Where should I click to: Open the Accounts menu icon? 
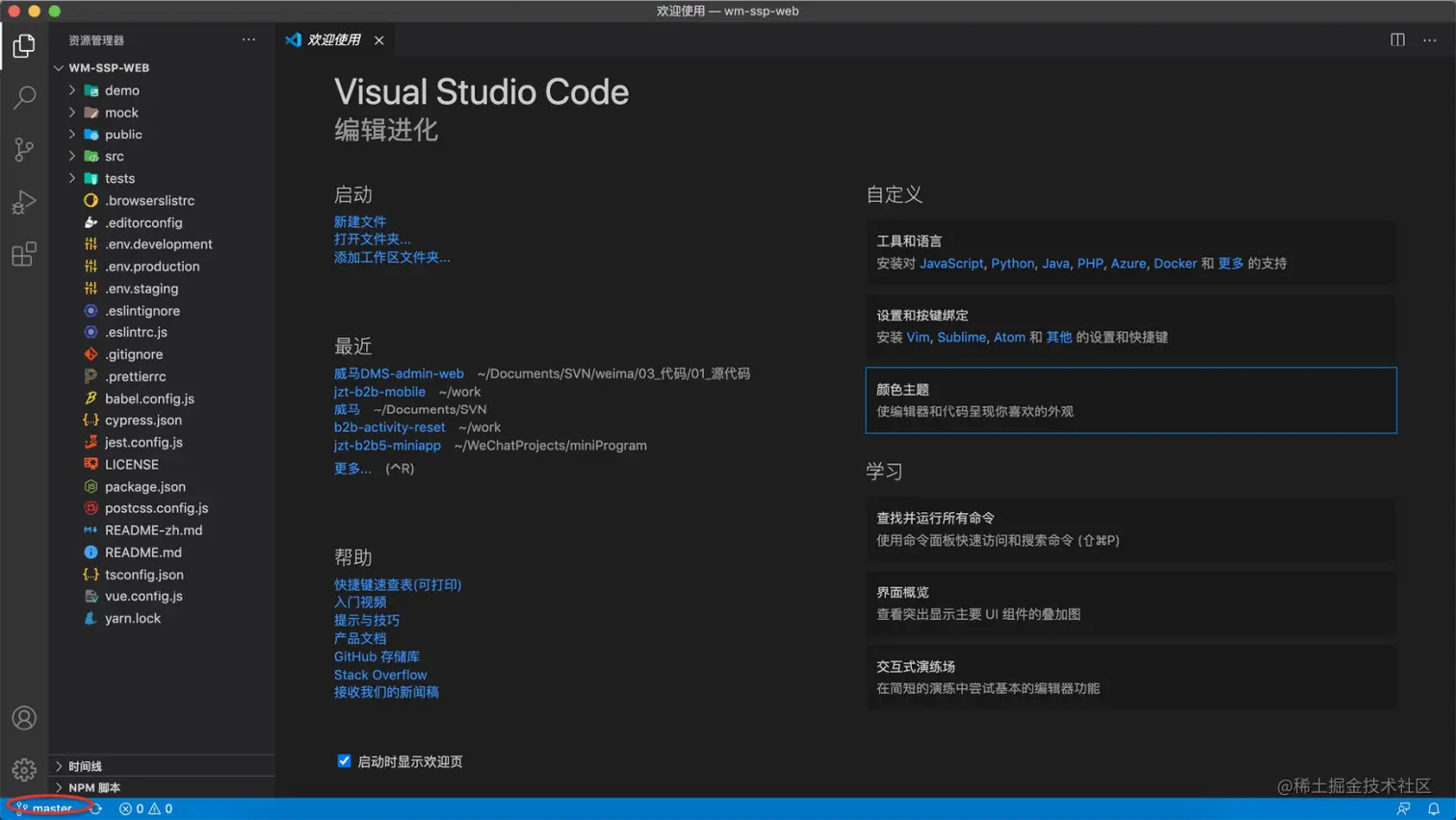(24, 718)
